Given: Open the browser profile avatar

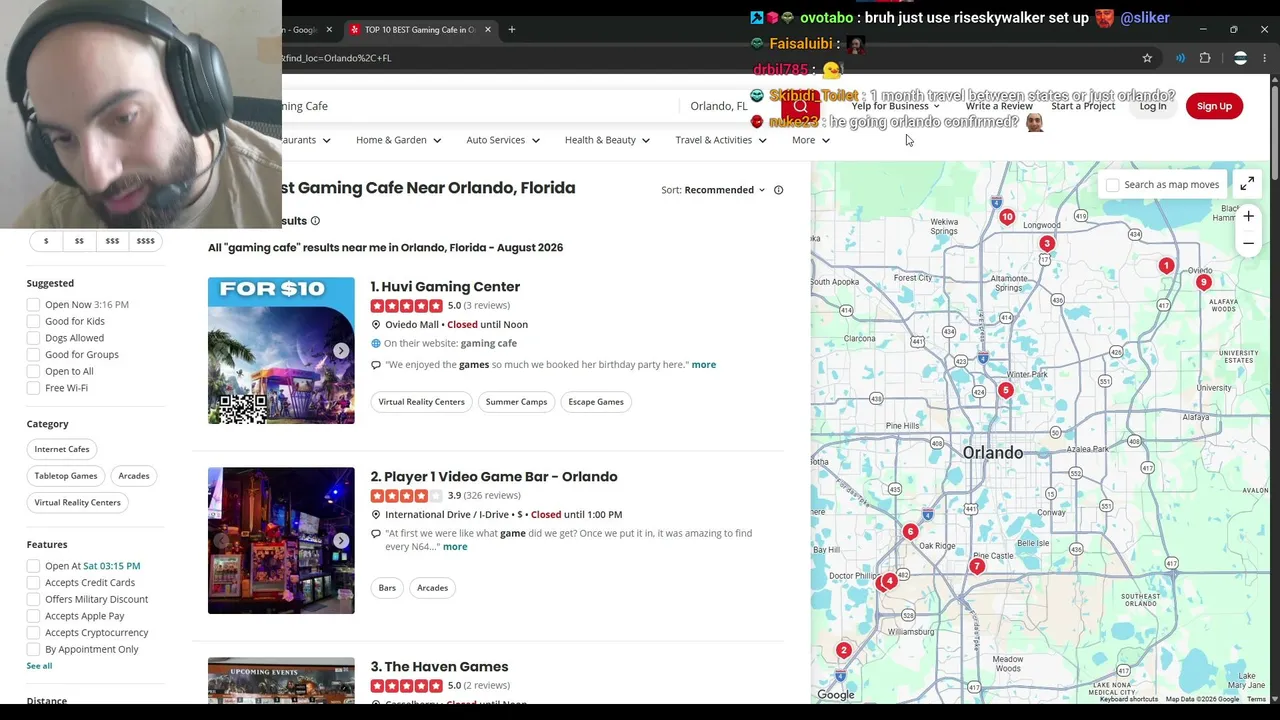Looking at the screenshot, I should tap(1240, 58).
